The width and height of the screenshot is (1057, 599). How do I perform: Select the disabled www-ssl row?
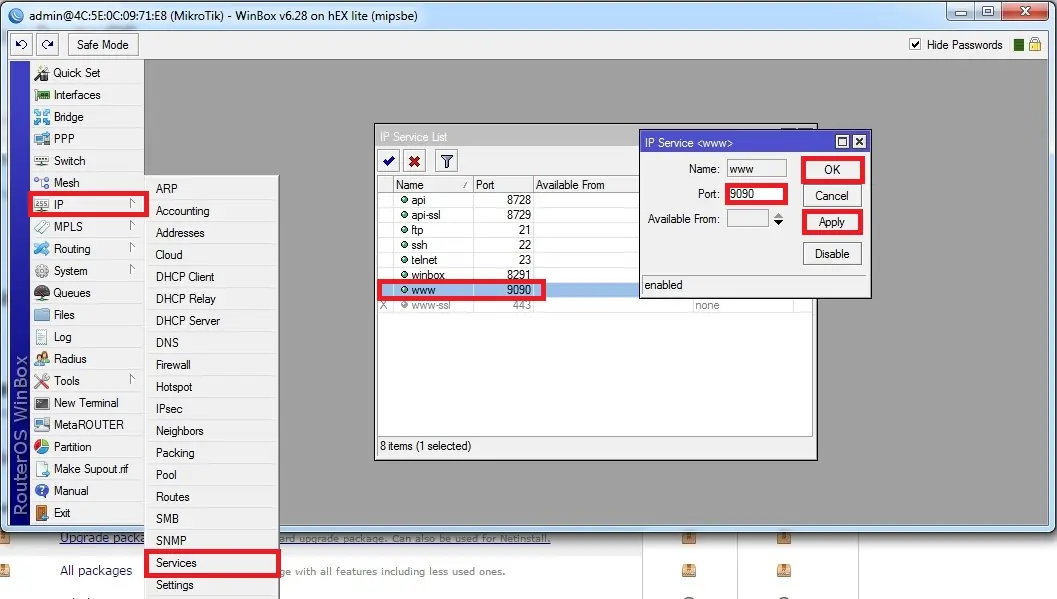(595, 305)
